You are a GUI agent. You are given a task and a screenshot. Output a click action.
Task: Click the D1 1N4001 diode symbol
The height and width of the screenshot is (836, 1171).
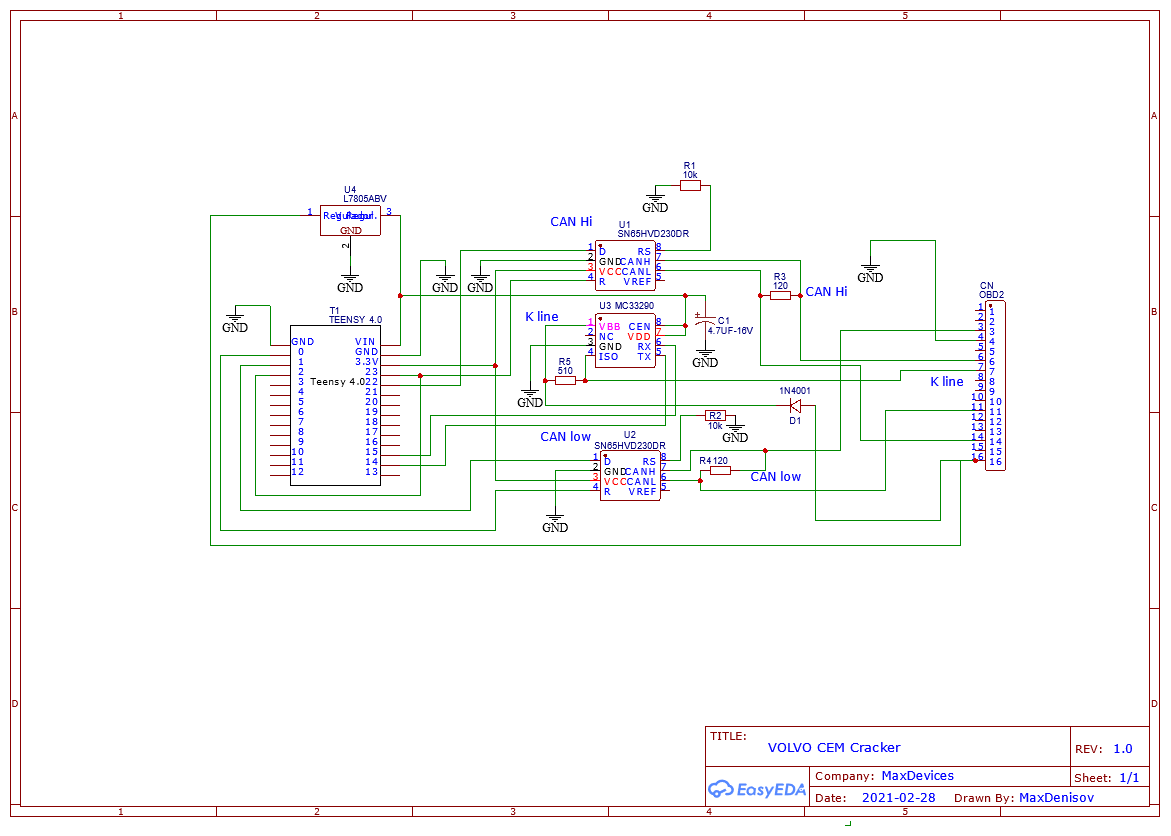coord(795,405)
